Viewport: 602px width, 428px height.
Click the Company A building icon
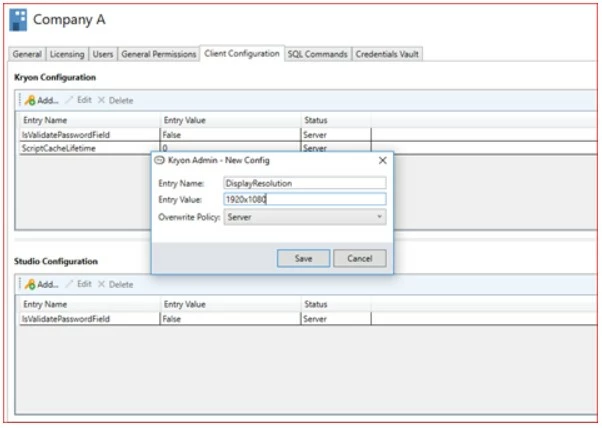tap(18, 20)
